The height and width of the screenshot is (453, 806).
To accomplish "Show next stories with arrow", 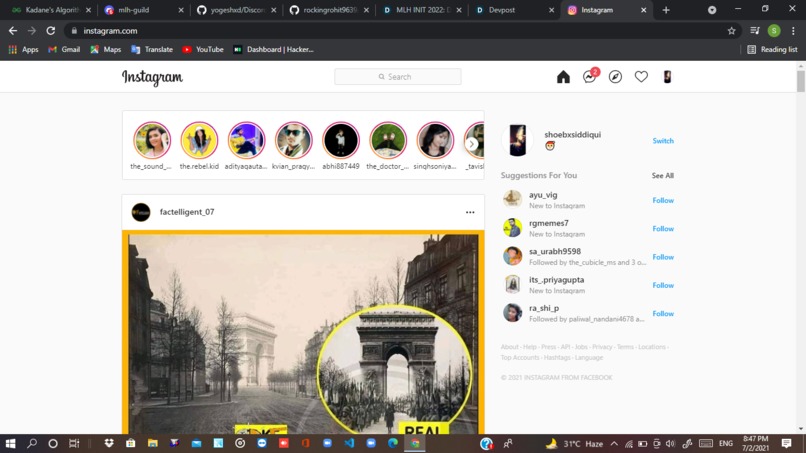I will [x=471, y=144].
